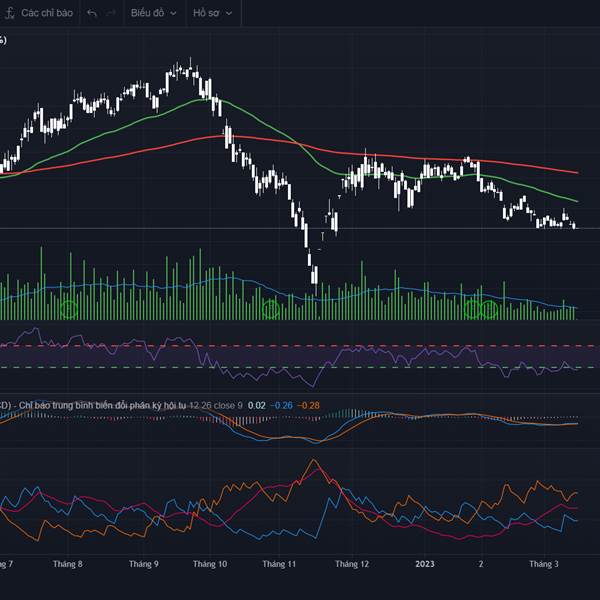Click the redo arrow icon
This screenshot has width=600, height=600.
click(x=112, y=13)
